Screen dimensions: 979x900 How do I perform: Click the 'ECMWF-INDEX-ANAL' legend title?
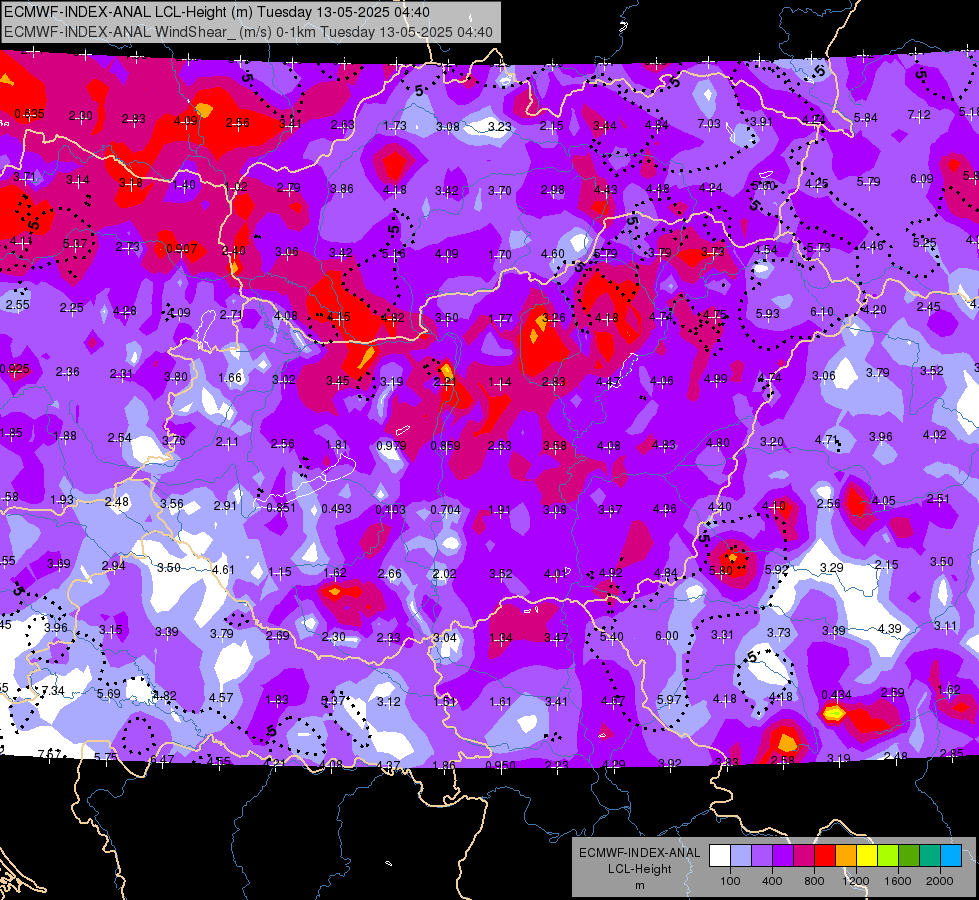coord(639,853)
